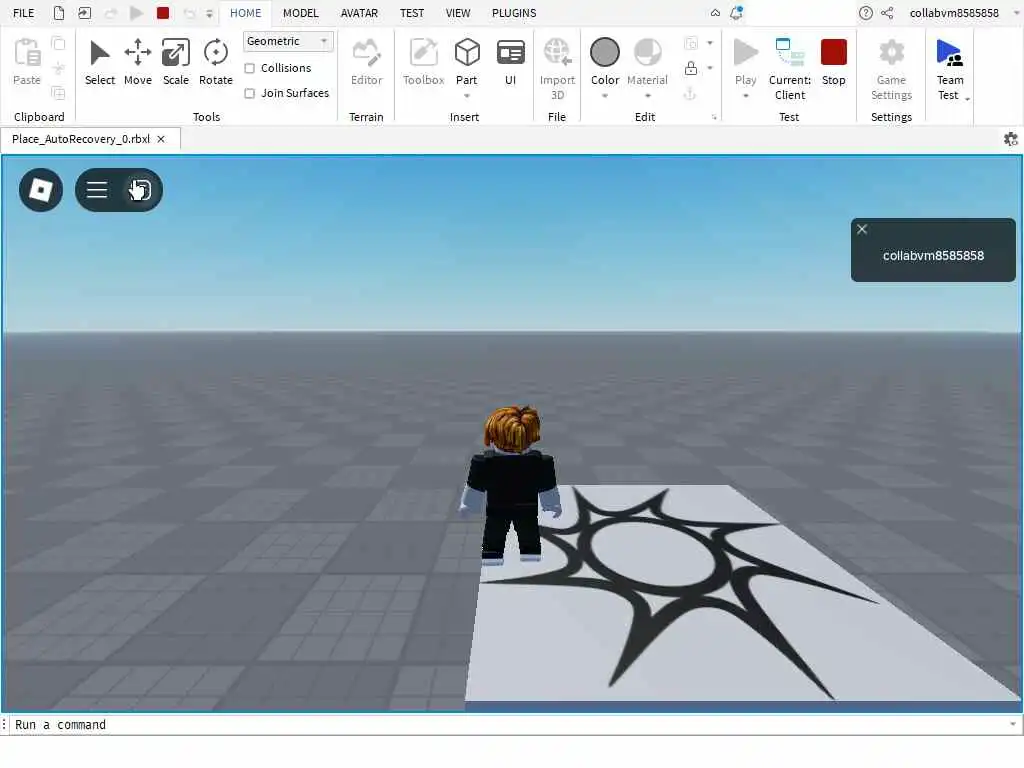1024x768 pixels.
Task: Open the Help question mark icon
Action: pyautogui.click(x=865, y=13)
